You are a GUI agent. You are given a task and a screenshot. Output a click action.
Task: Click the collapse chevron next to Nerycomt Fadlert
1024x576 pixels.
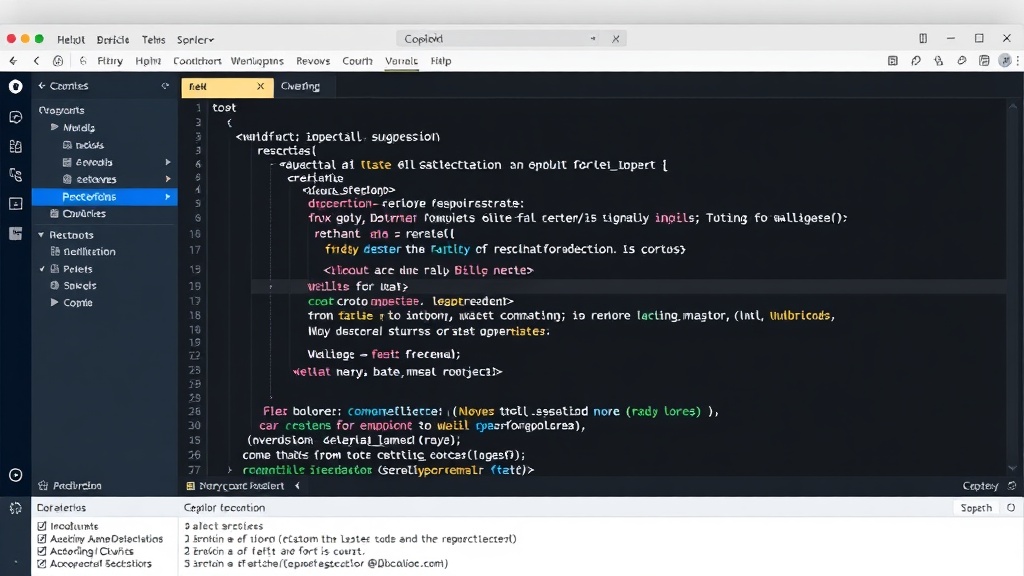point(297,485)
